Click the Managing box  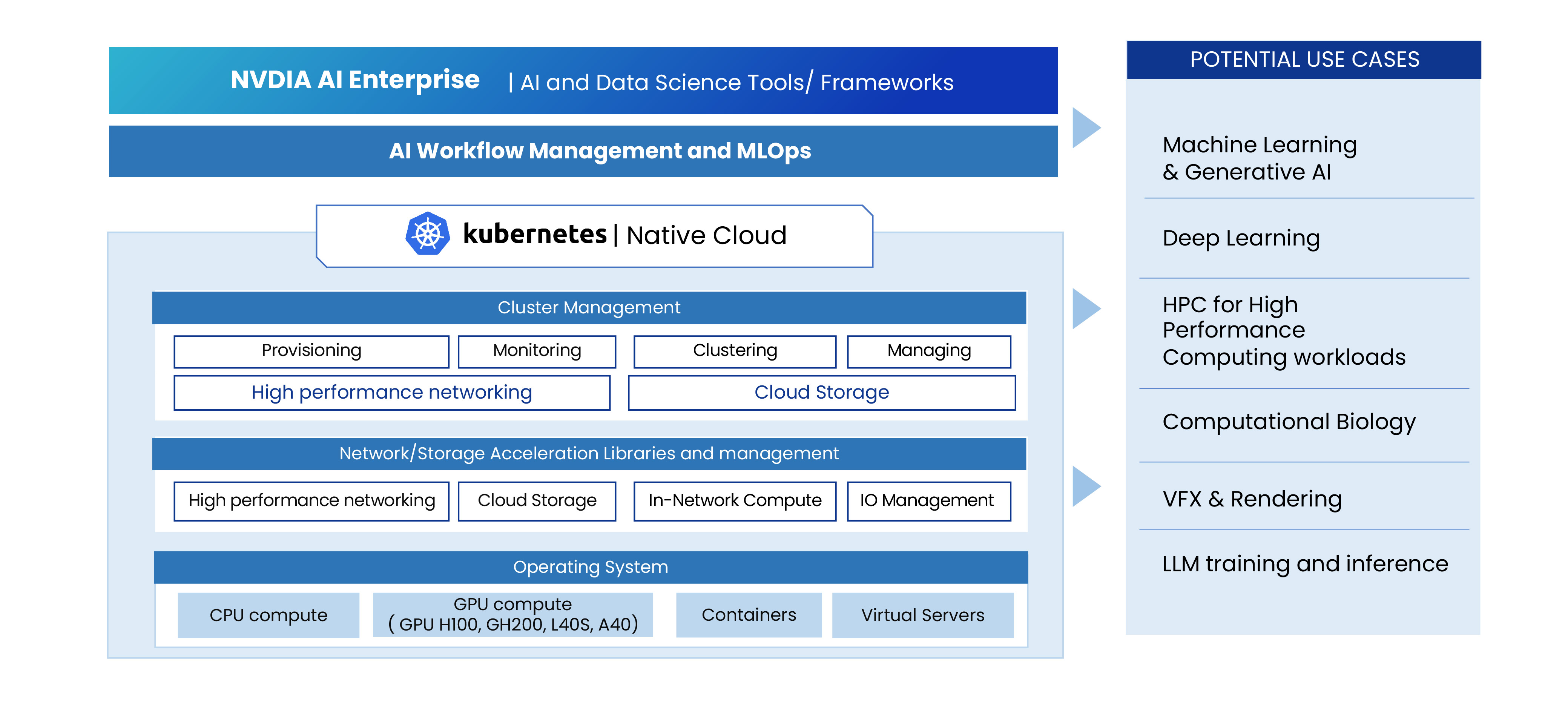[928, 351]
